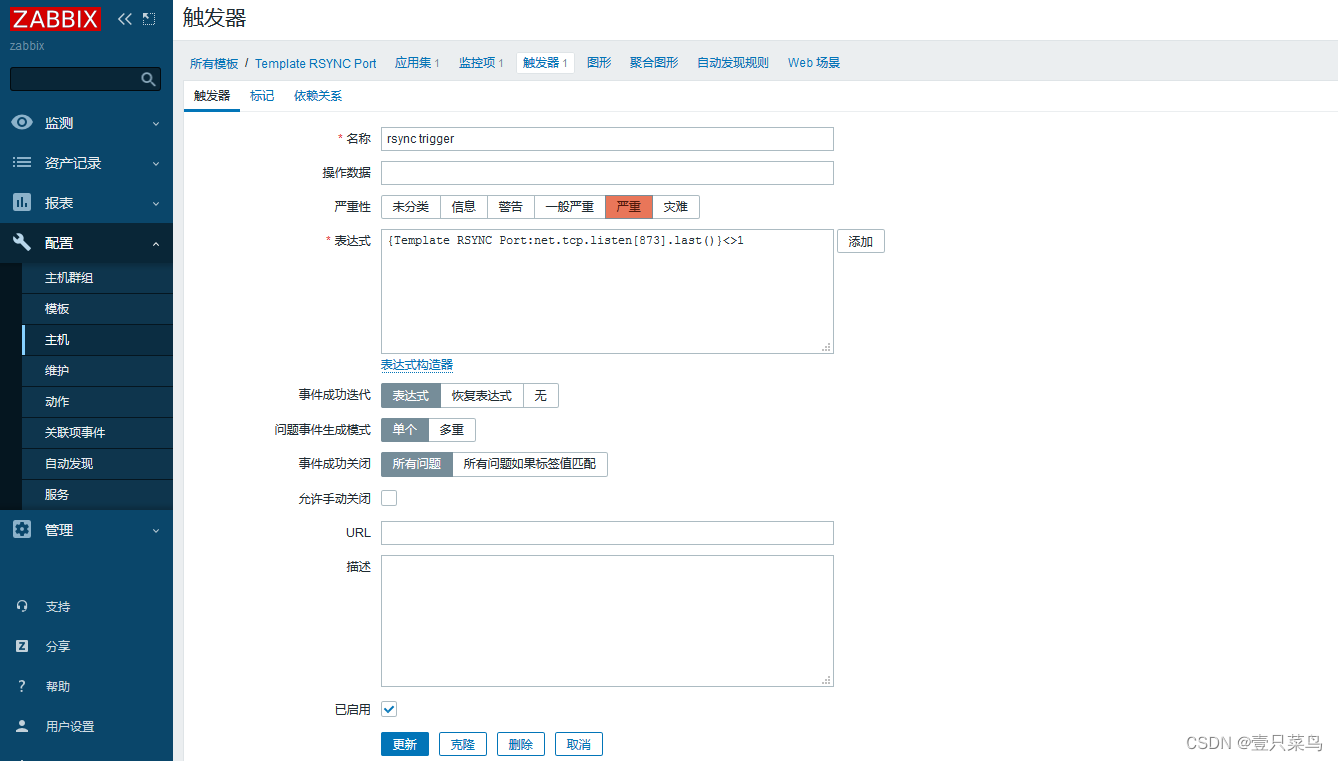The height and width of the screenshot is (761, 1338).
Task: Set severity to 信息
Action: point(464,207)
